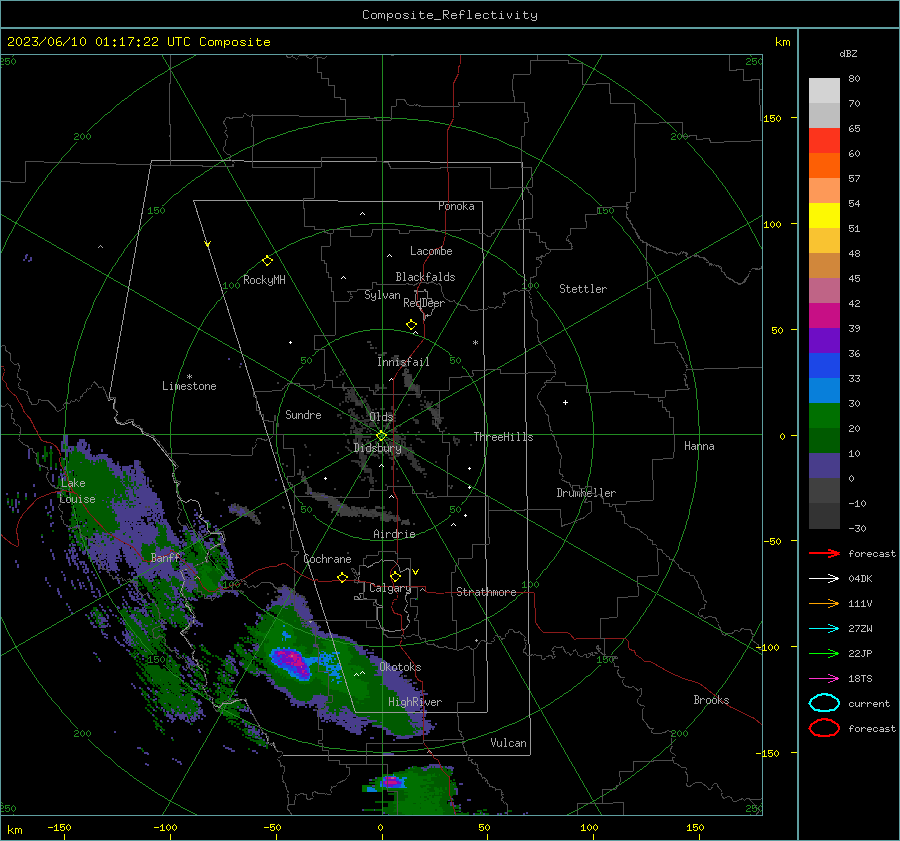Viewport: 900px width, 841px height.
Task: Click the Innisfail city label
Action: 403,362
